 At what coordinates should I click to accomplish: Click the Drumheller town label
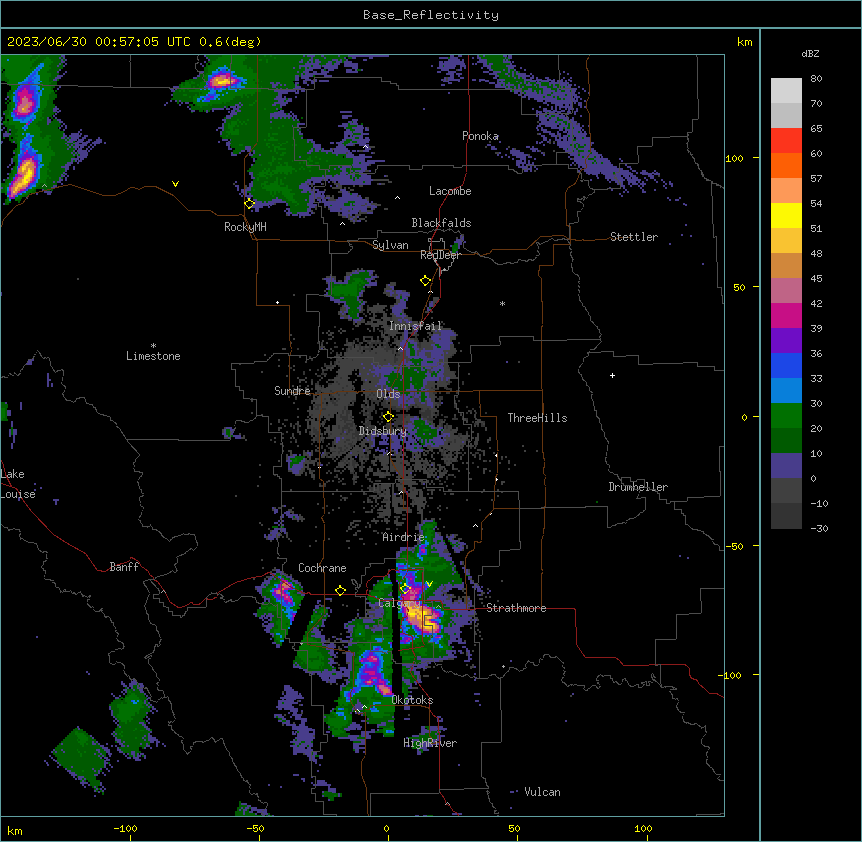pyautogui.click(x=638, y=487)
